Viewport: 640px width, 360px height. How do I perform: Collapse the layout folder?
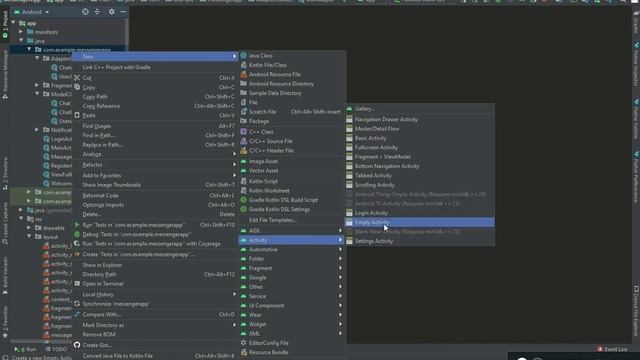pos(29,236)
